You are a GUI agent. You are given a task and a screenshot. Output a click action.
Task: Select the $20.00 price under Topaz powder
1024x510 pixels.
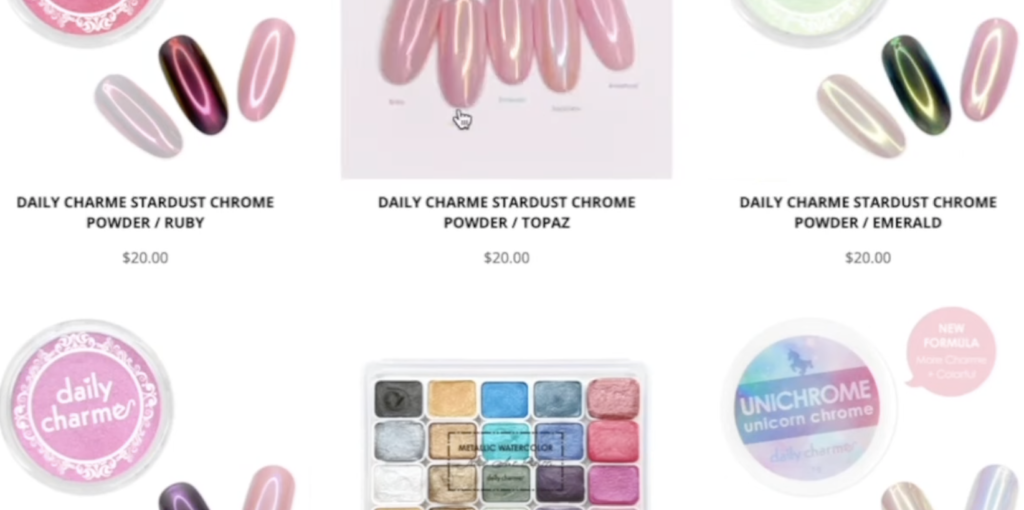[507, 258]
